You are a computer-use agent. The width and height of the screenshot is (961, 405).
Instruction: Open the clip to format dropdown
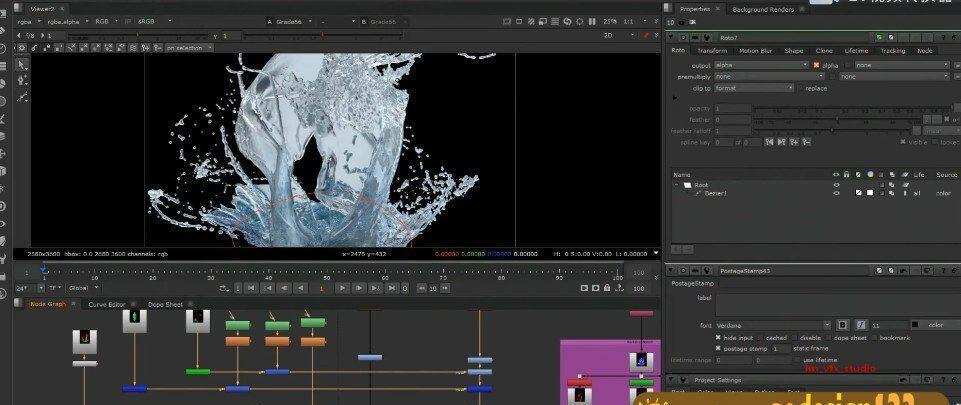coord(754,88)
